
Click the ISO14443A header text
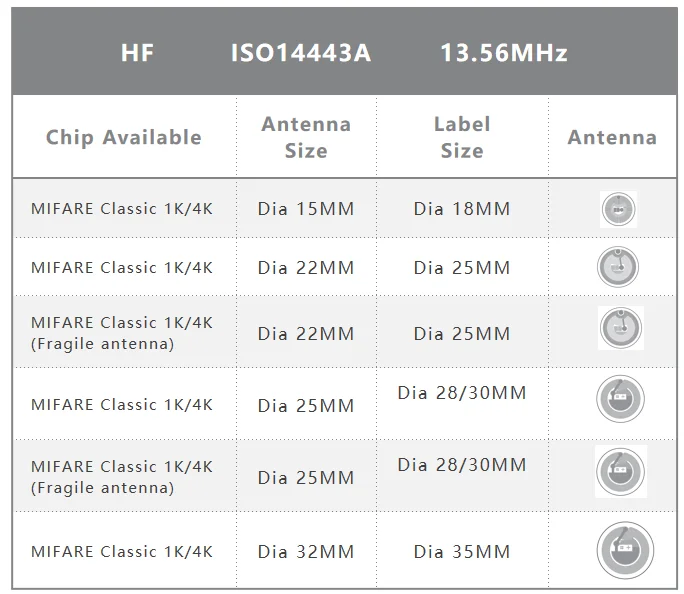coord(301,53)
